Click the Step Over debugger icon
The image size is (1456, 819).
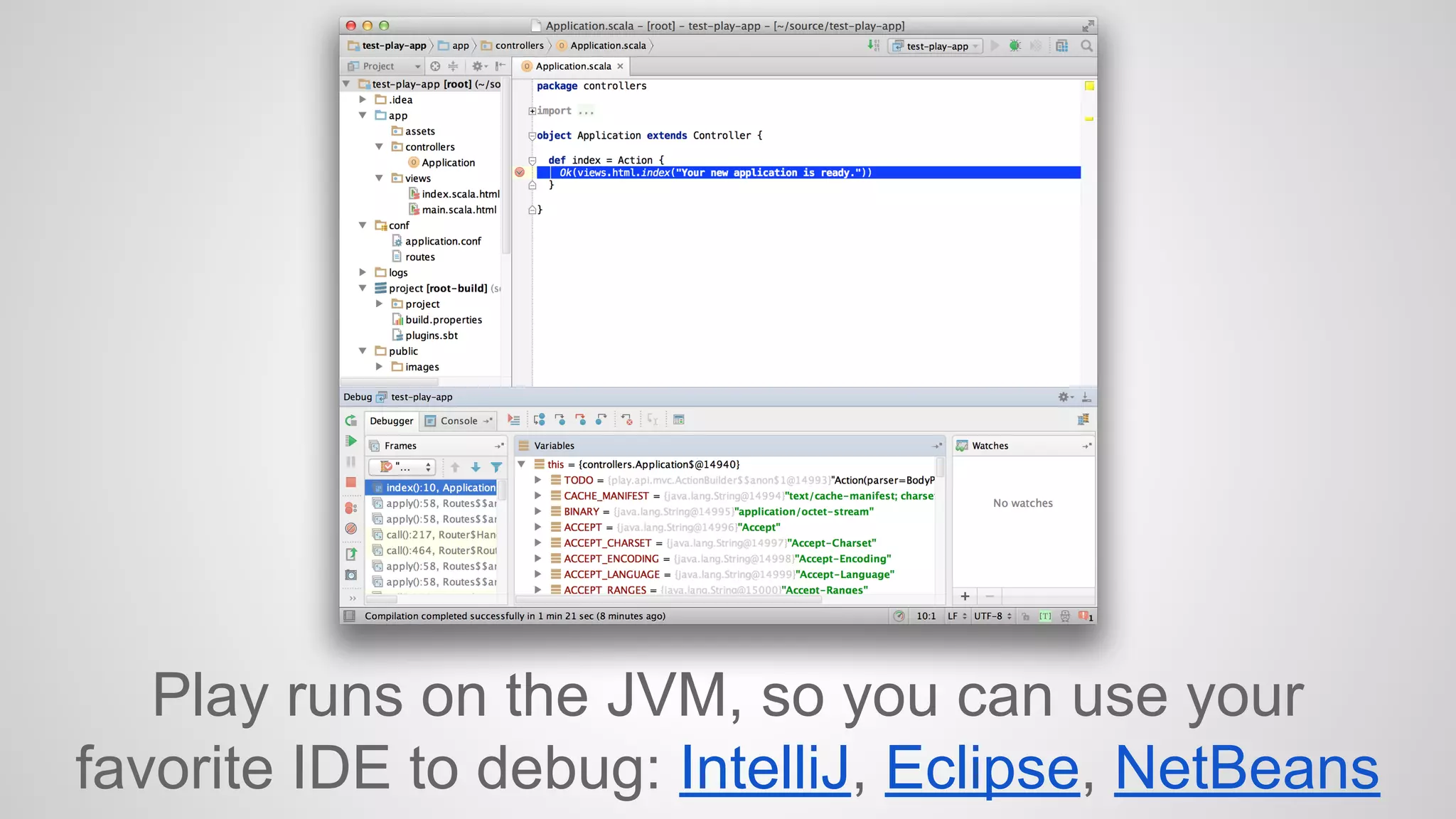pos(540,420)
